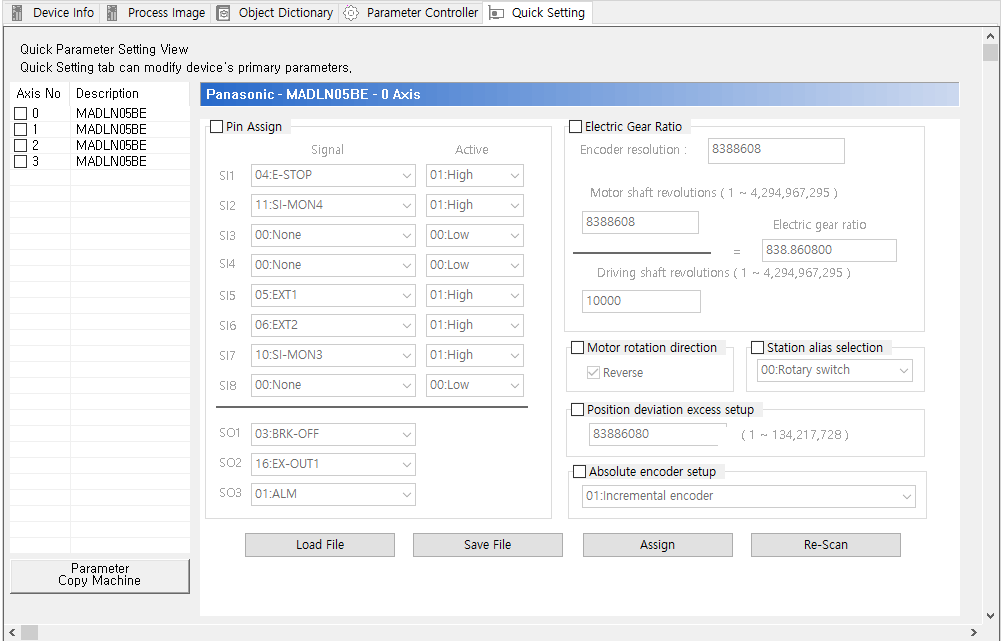Click the Device Info tab icon
Image resolution: width=1002 pixels, height=641 pixels.
coord(17,13)
